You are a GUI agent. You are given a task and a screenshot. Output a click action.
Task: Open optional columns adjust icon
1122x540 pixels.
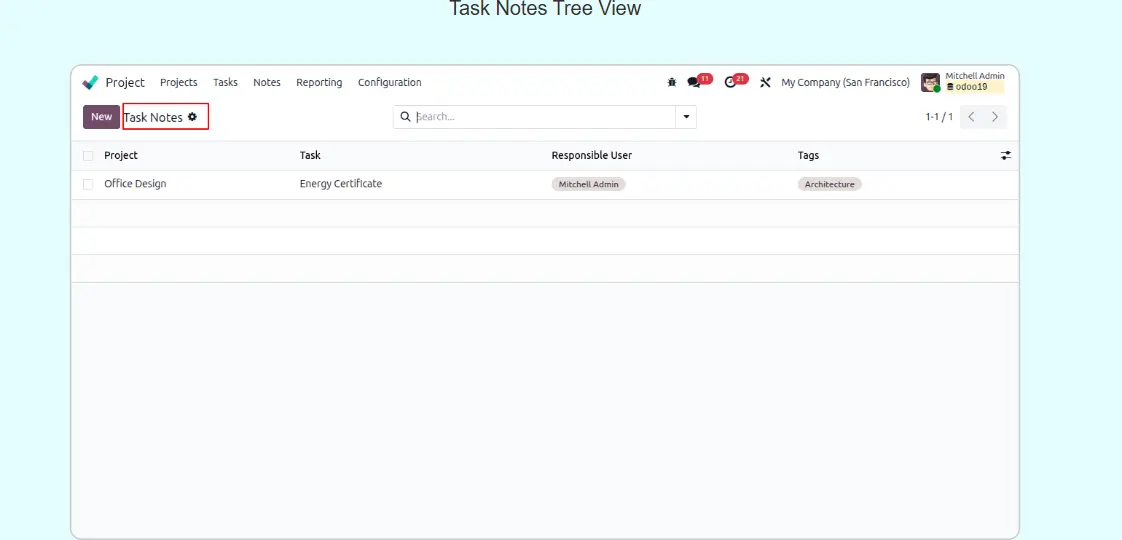[x=1005, y=156]
